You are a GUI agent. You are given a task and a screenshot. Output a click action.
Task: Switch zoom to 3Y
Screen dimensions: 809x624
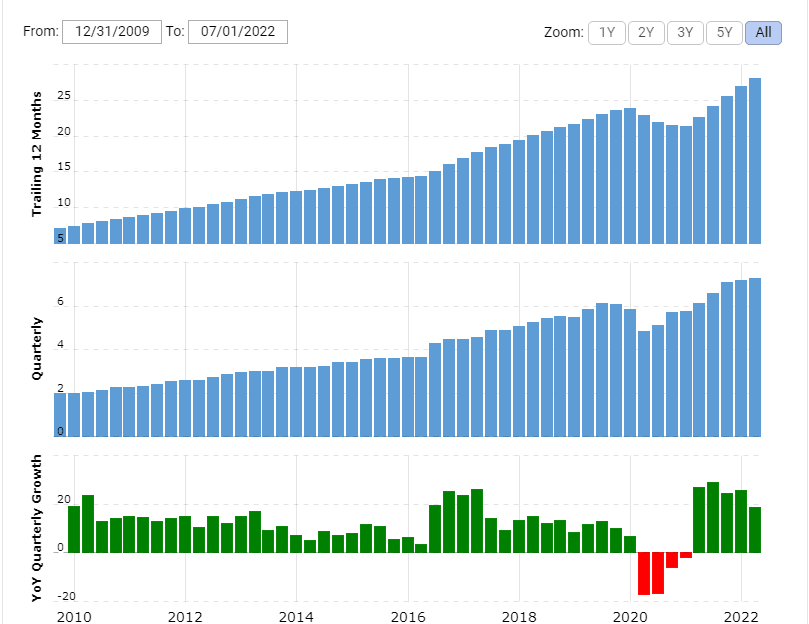(x=685, y=32)
